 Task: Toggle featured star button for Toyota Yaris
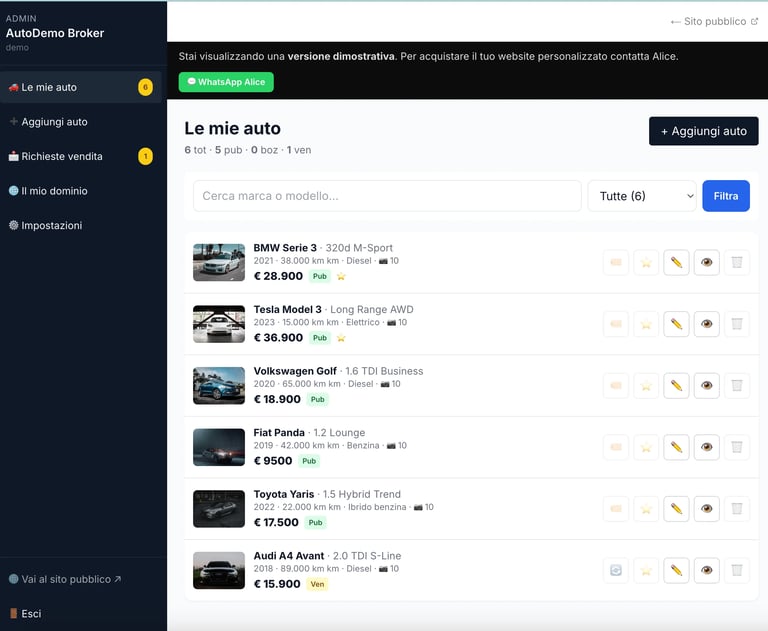(x=646, y=509)
